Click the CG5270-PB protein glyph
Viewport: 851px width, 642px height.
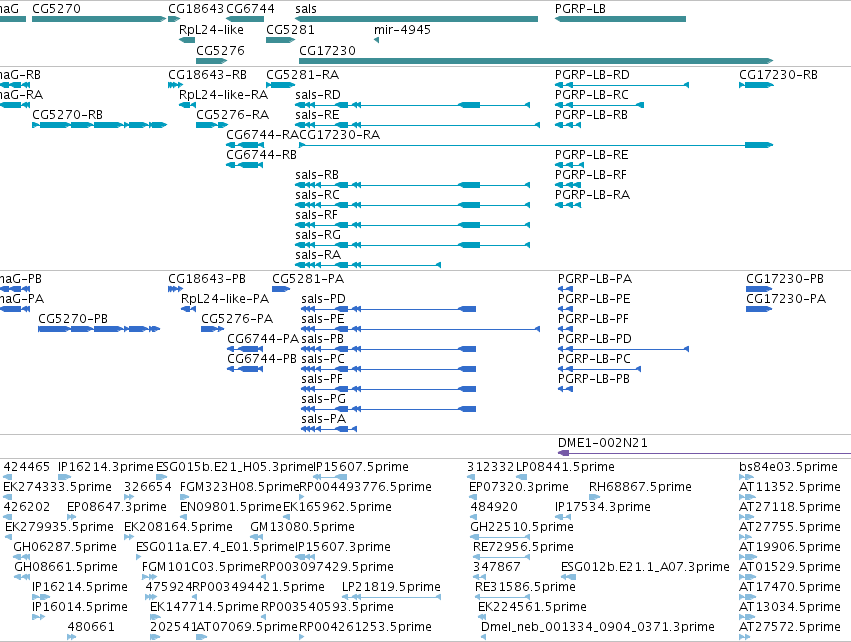(99, 329)
